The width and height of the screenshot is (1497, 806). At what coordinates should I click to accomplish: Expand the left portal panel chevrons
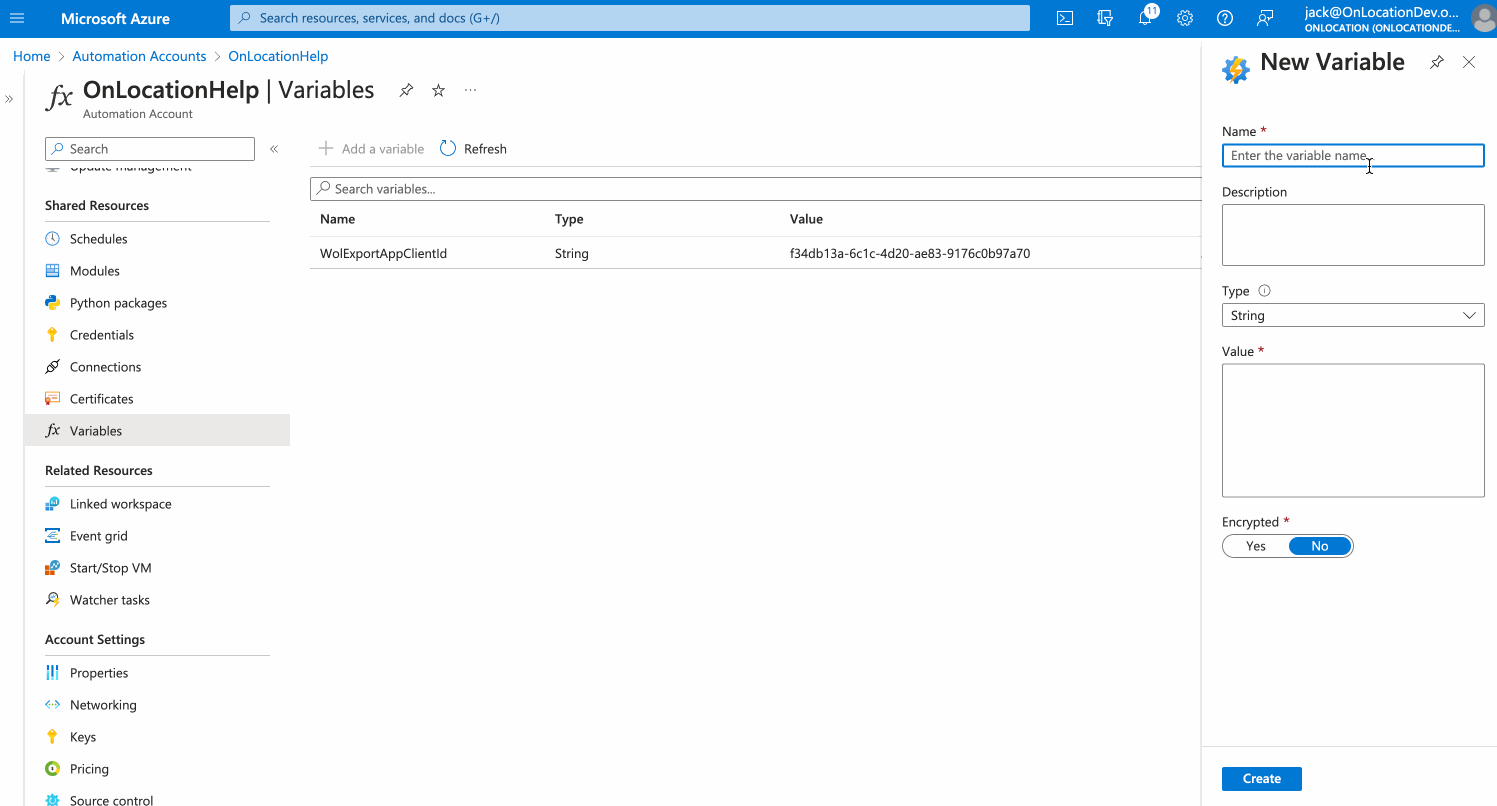tap(9, 99)
